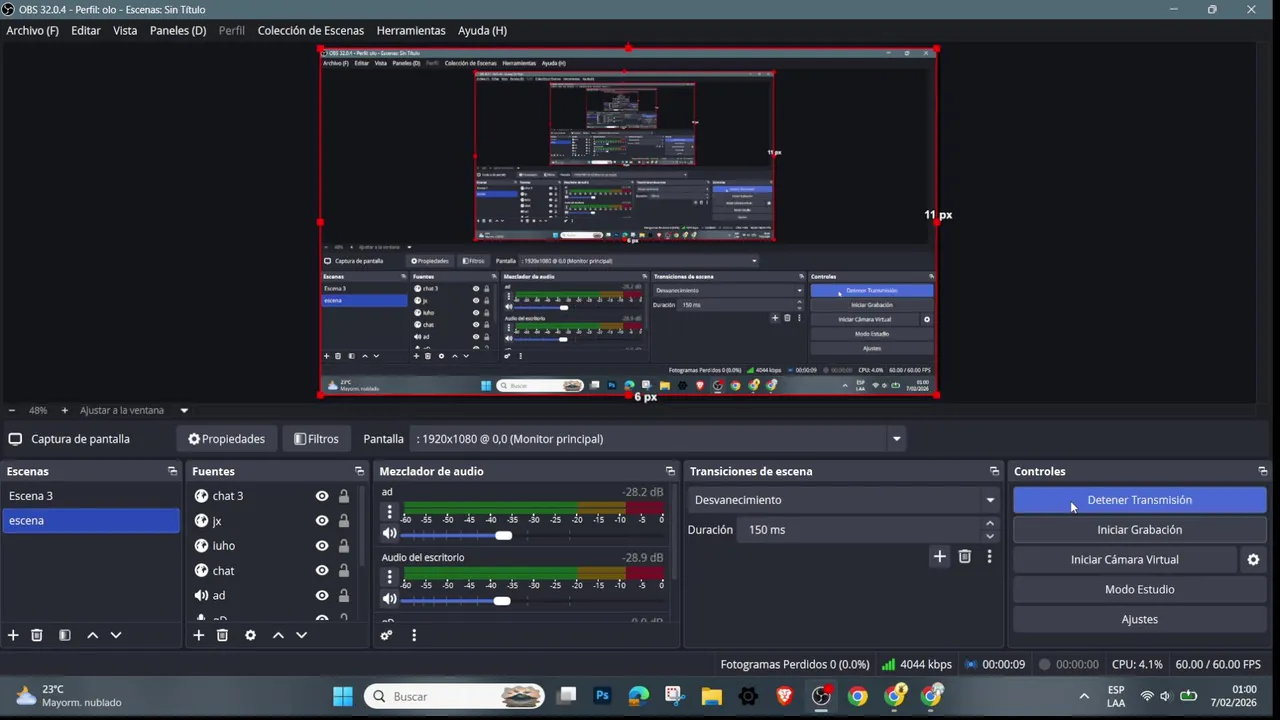Open the source Filtros button

pyautogui.click(x=316, y=439)
